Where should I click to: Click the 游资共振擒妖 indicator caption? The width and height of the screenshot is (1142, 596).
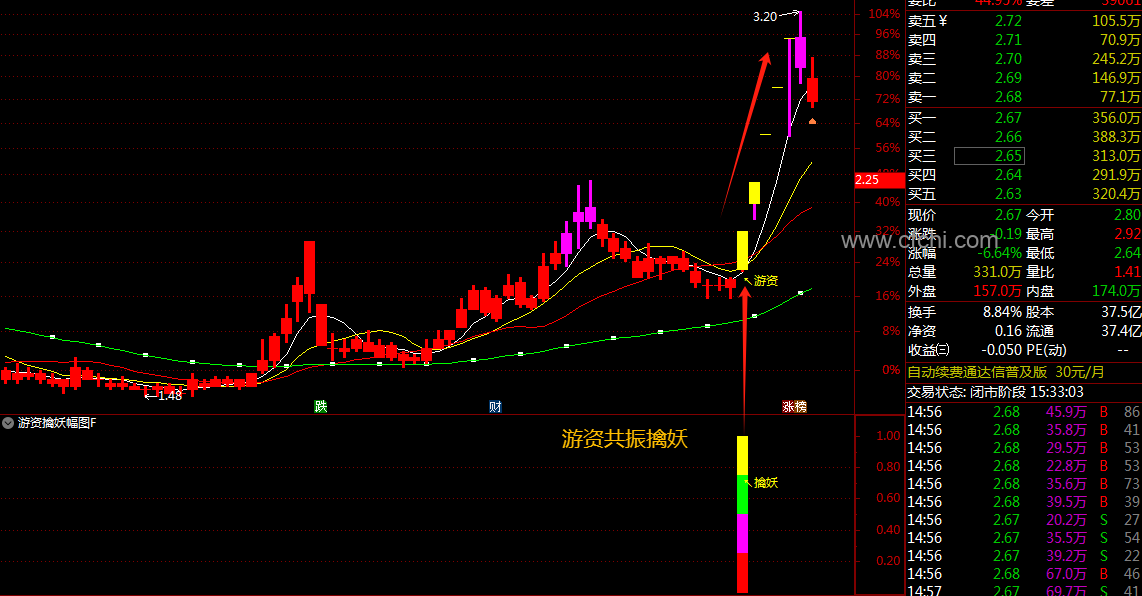pos(624,439)
